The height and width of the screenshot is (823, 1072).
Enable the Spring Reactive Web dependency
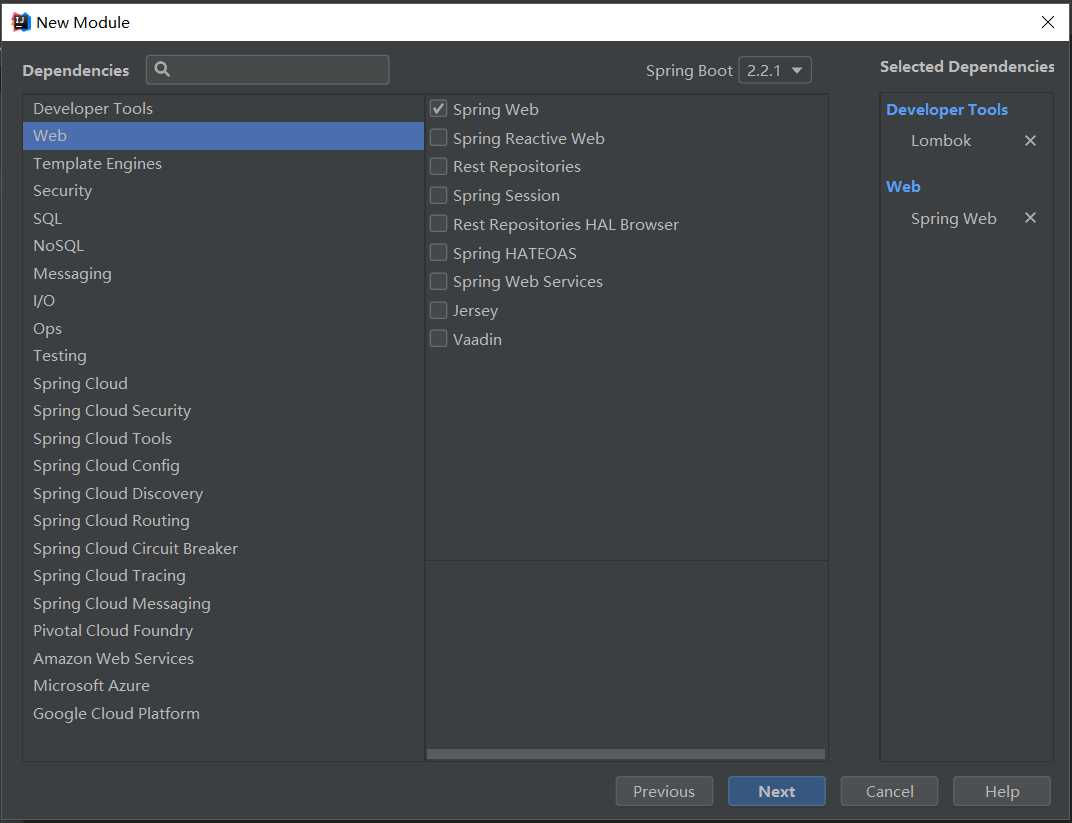(x=438, y=138)
